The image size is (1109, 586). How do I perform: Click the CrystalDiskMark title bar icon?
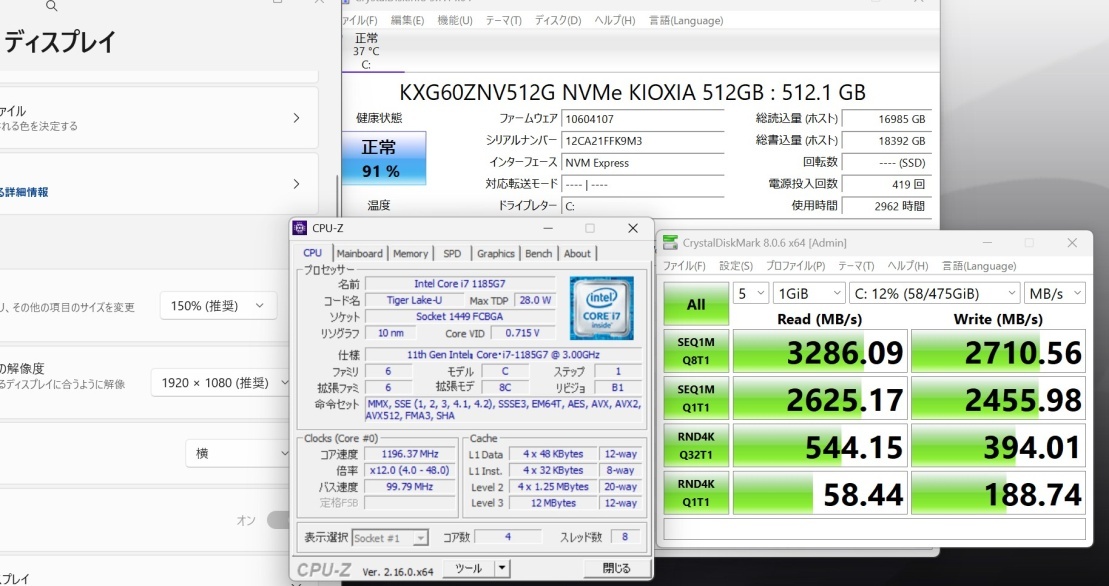click(x=670, y=243)
